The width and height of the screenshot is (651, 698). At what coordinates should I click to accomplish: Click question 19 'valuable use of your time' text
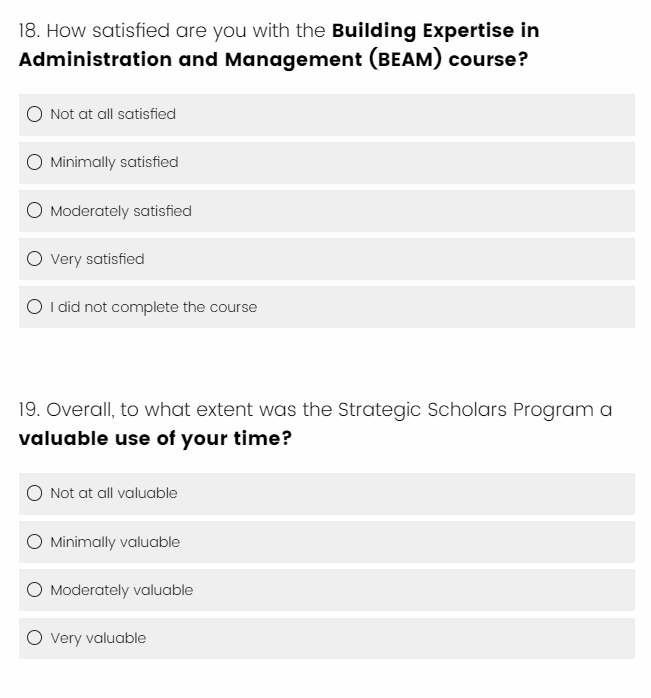tap(155, 439)
